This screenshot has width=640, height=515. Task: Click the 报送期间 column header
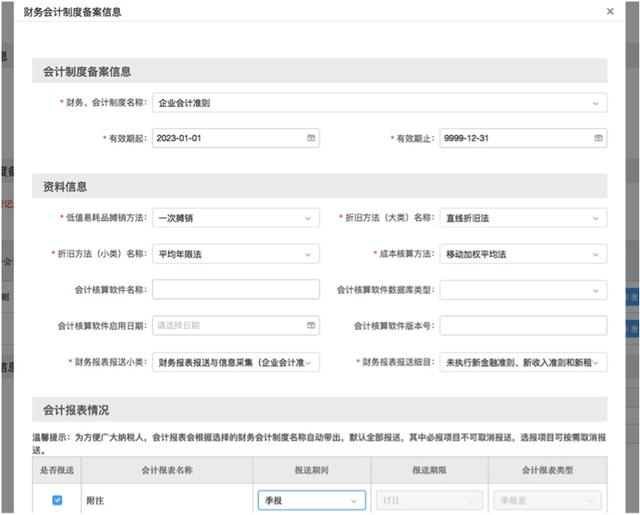(x=312, y=470)
